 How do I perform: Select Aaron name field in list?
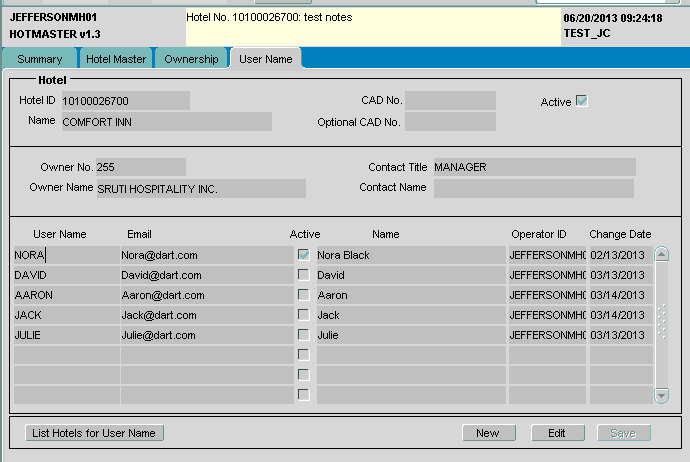click(x=410, y=295)
